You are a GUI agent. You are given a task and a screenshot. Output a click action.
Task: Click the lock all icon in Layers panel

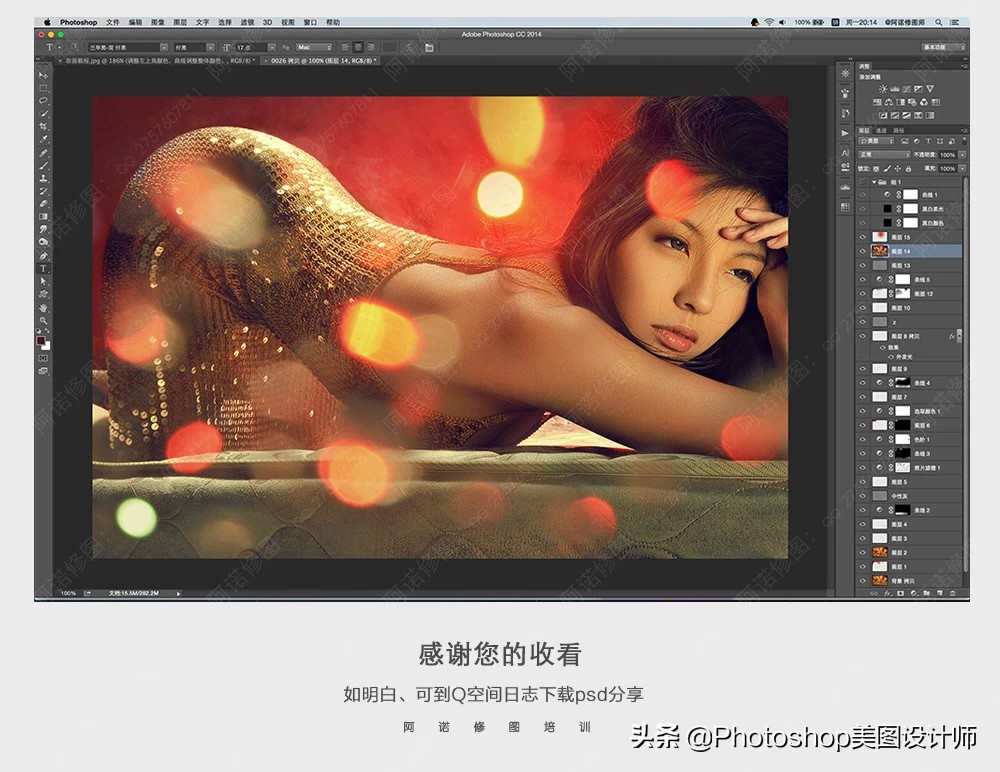908,168
